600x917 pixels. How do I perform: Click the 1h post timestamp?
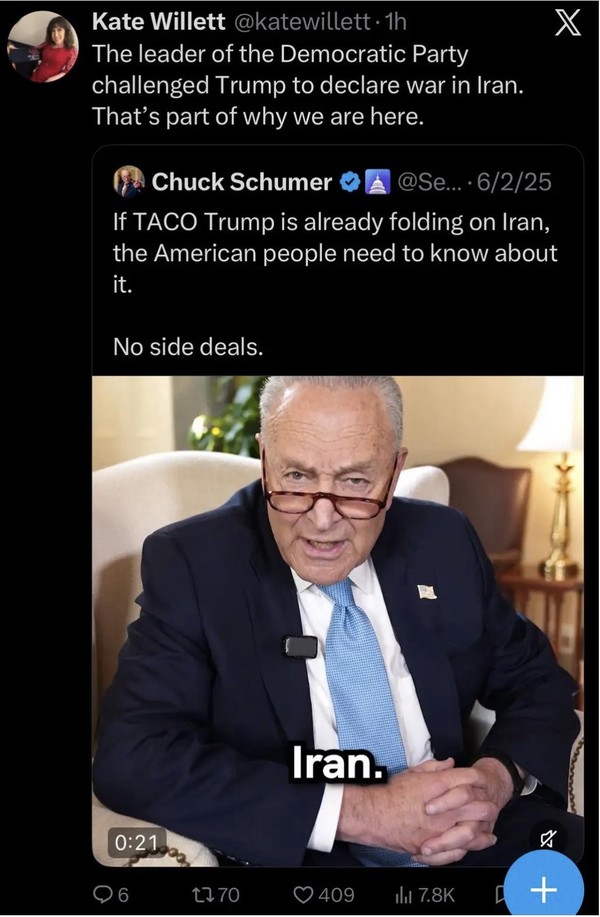(396, 22)
